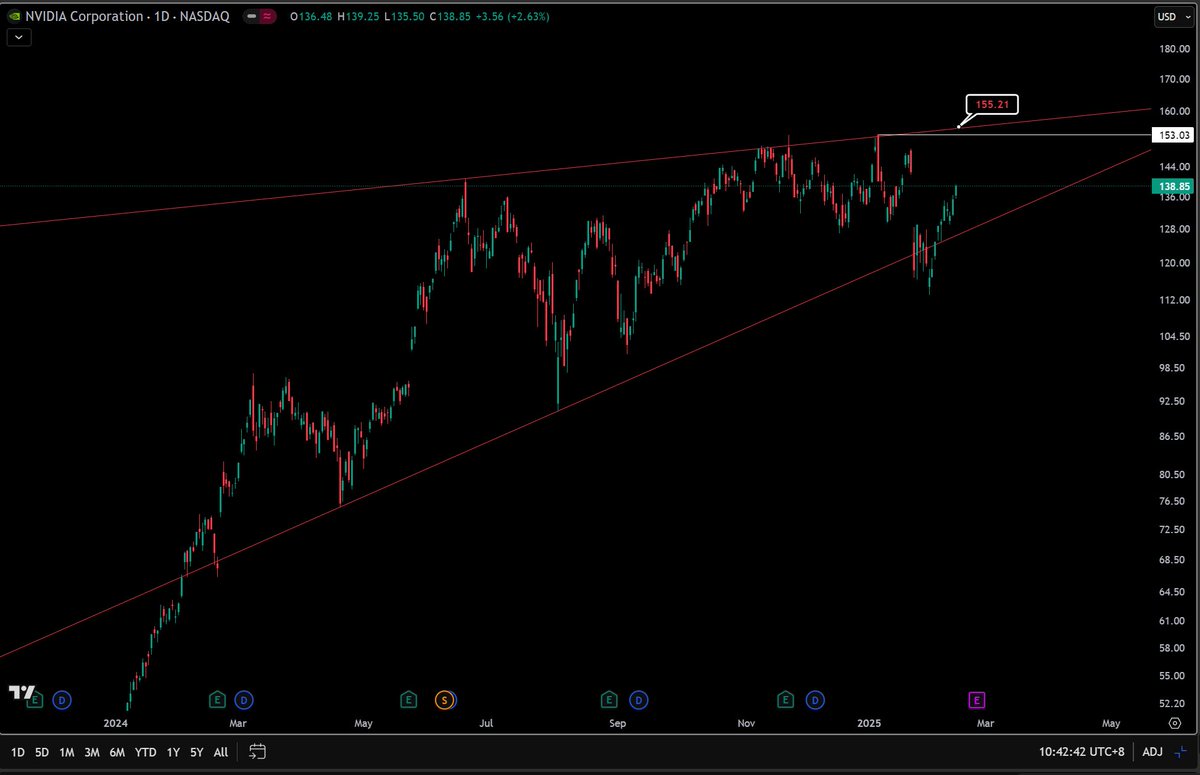Click the NVIDIA logo icon beside the symbol name
Viewport: 1200px width, 775px height.
coord(15,16)
